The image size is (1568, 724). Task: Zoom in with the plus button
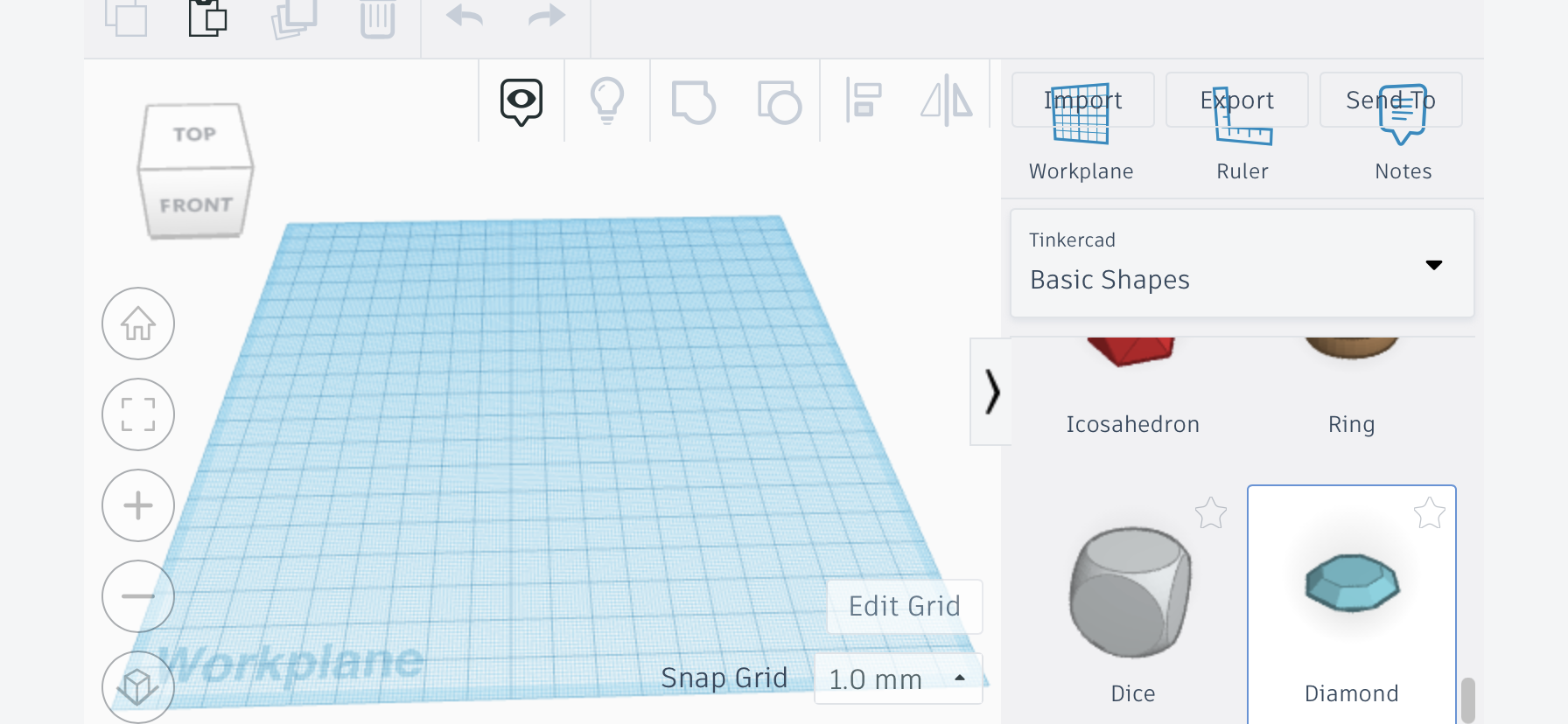138,505
